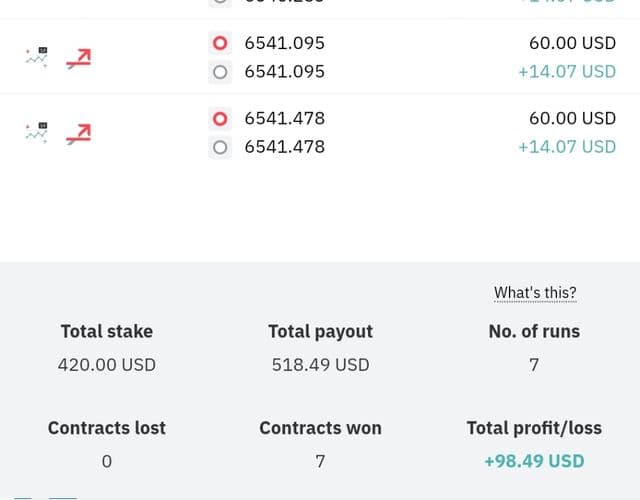Click the Total profit/loss value +98.49 USD
The height and width of the screenshot is (500, 640).
pyautogui.click(x=534, y=461)
